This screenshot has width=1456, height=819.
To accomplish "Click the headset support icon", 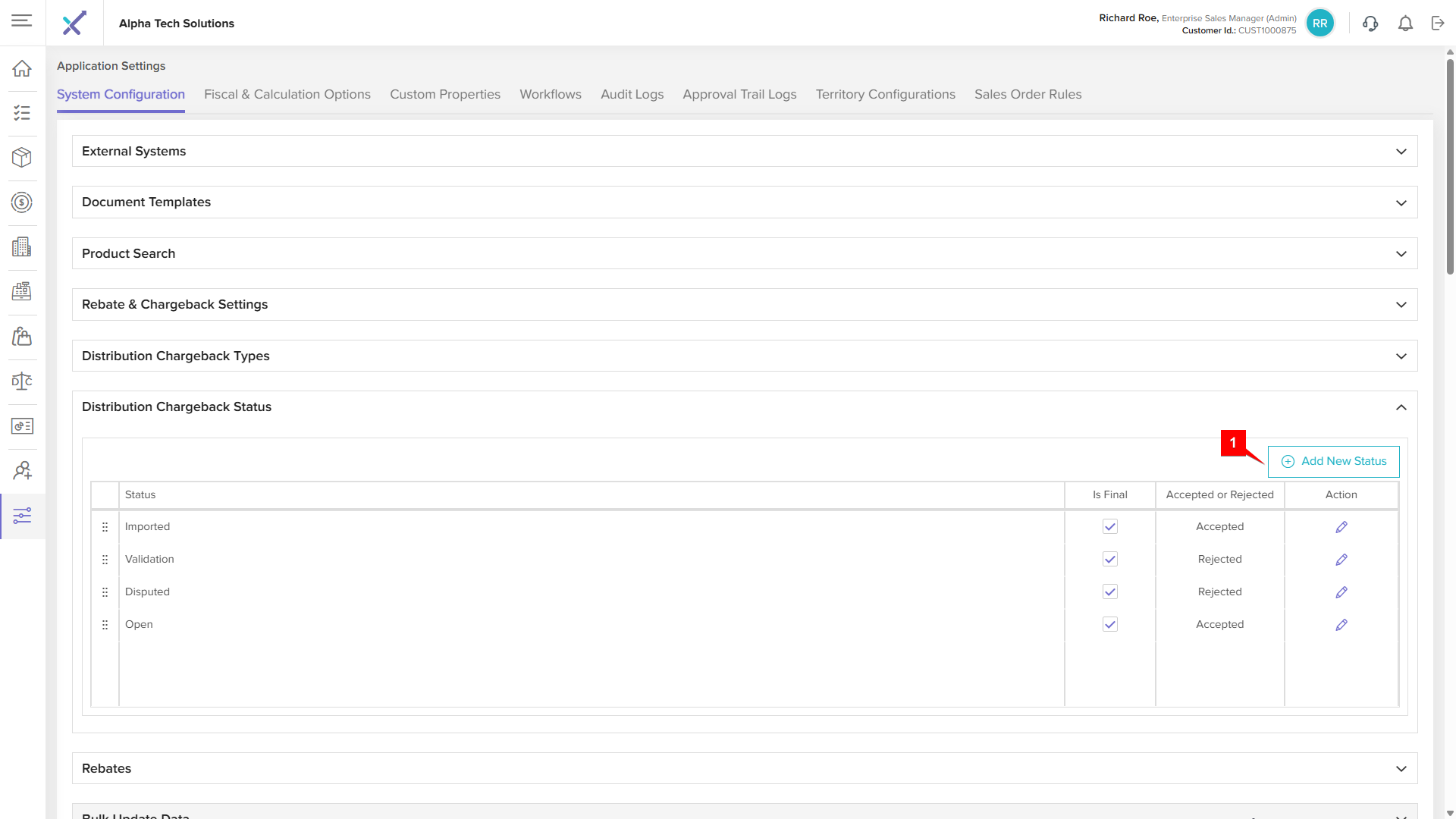I will click(x=1370, y=24).
